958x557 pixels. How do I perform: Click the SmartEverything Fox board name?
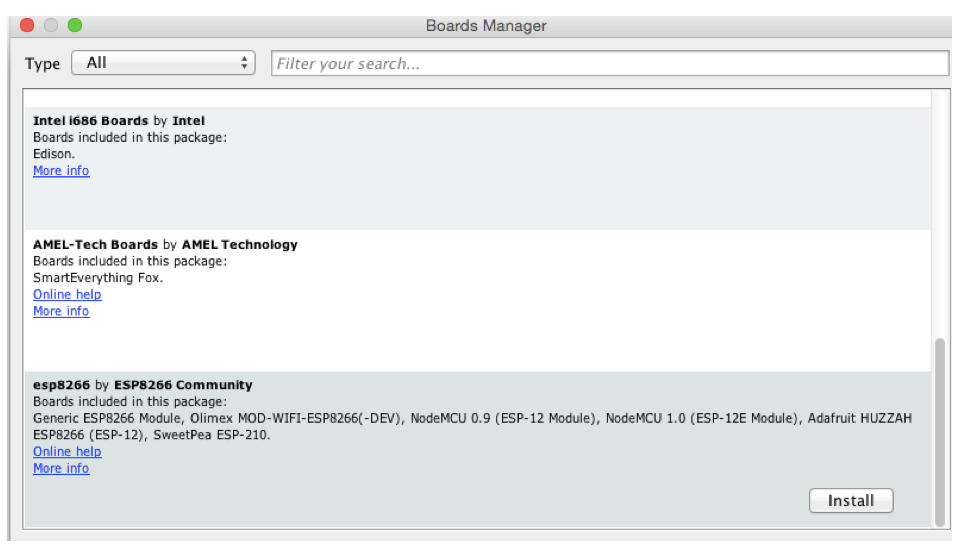(98, 278)
